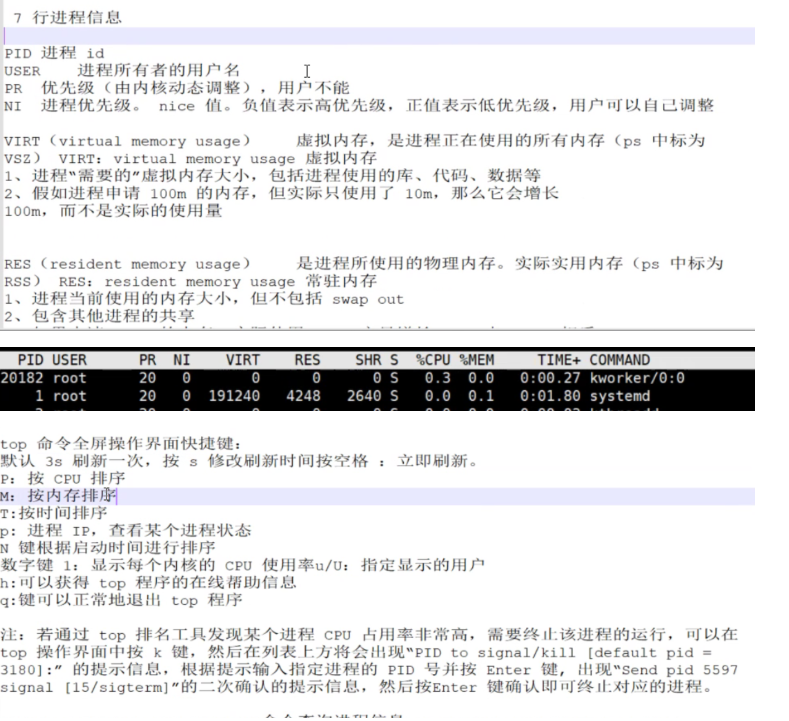Click the PR column header

coord(147,360)
